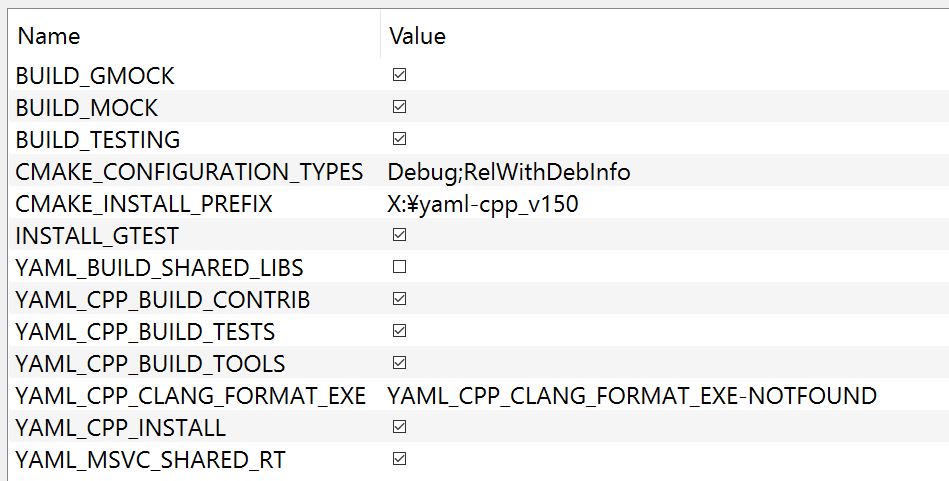The image size is (949, 481).
Task: Select the CMAKE_CONFIGURATION_TYPES entry name
Action: tap(189, 172)
